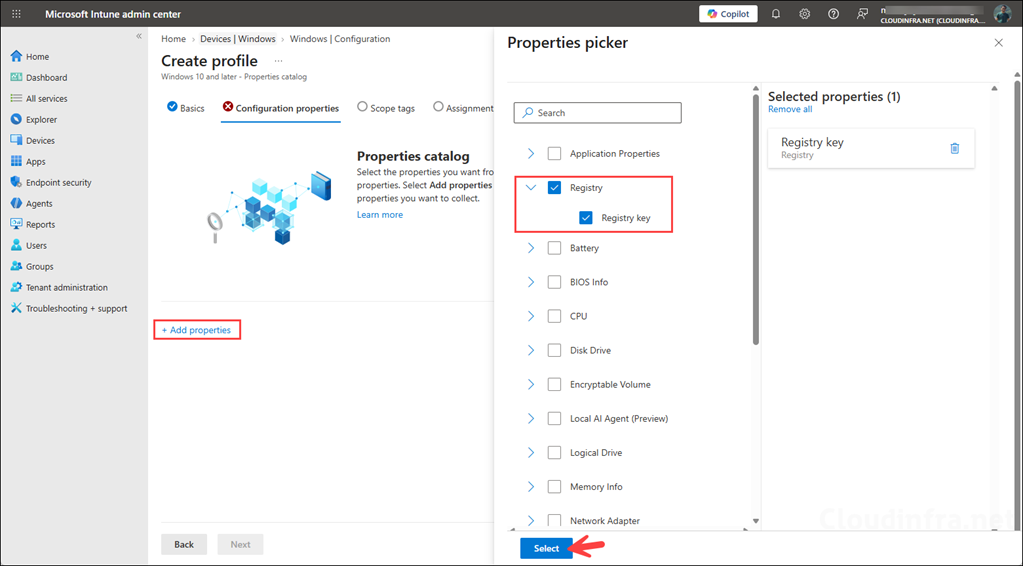Go to Home breadcrumb link
1024x566 pixels.
click(x=173, y=39)
